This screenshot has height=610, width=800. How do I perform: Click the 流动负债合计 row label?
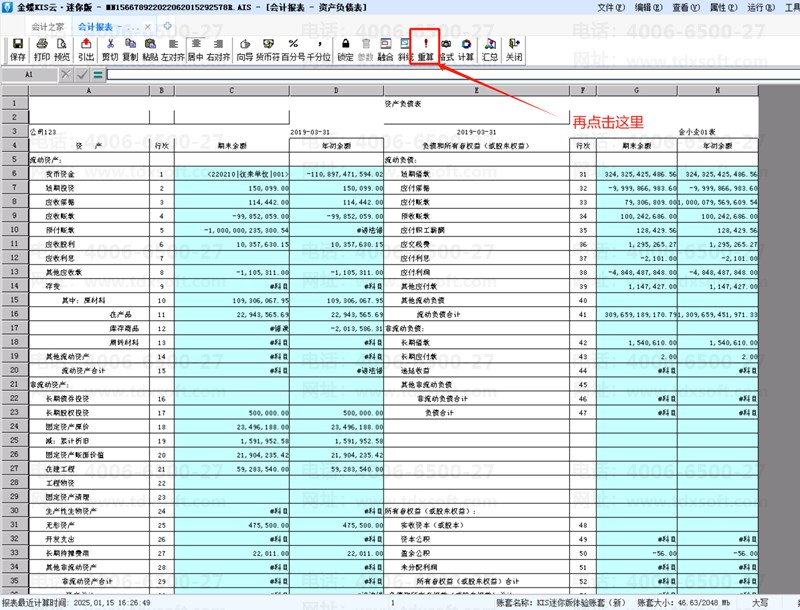tap(438, 314)
